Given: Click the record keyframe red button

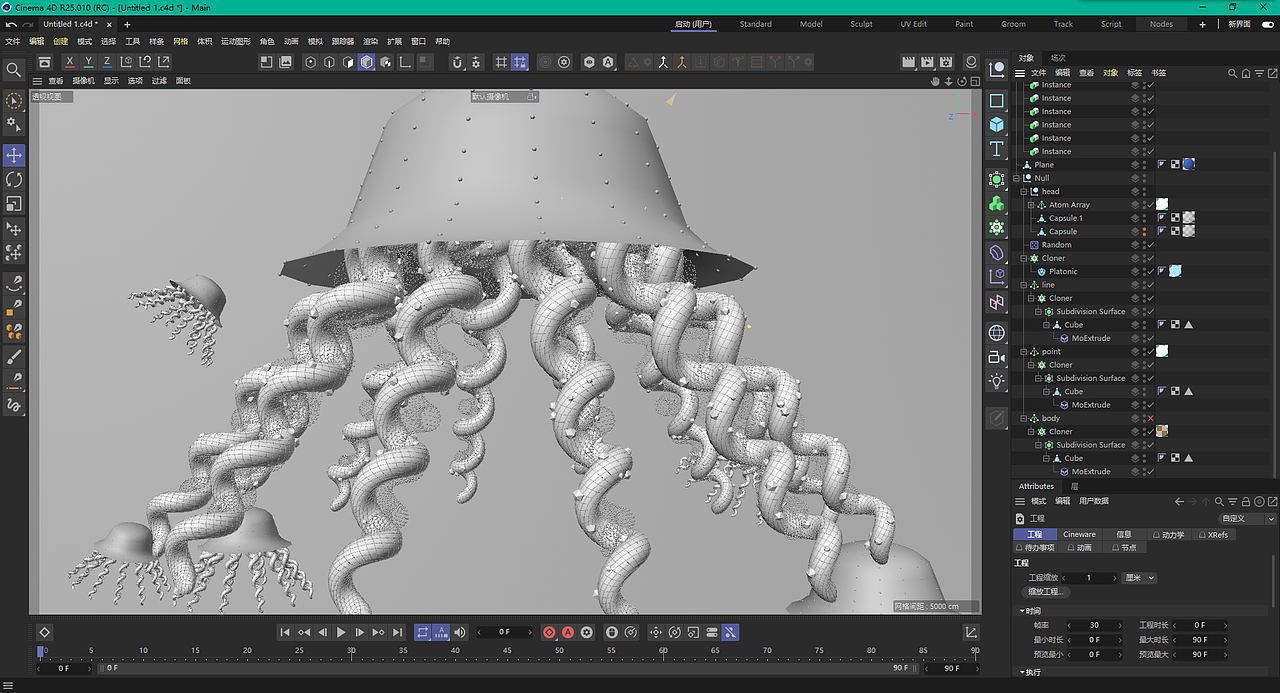Looking at the screenshot, I should click(549, 632).
